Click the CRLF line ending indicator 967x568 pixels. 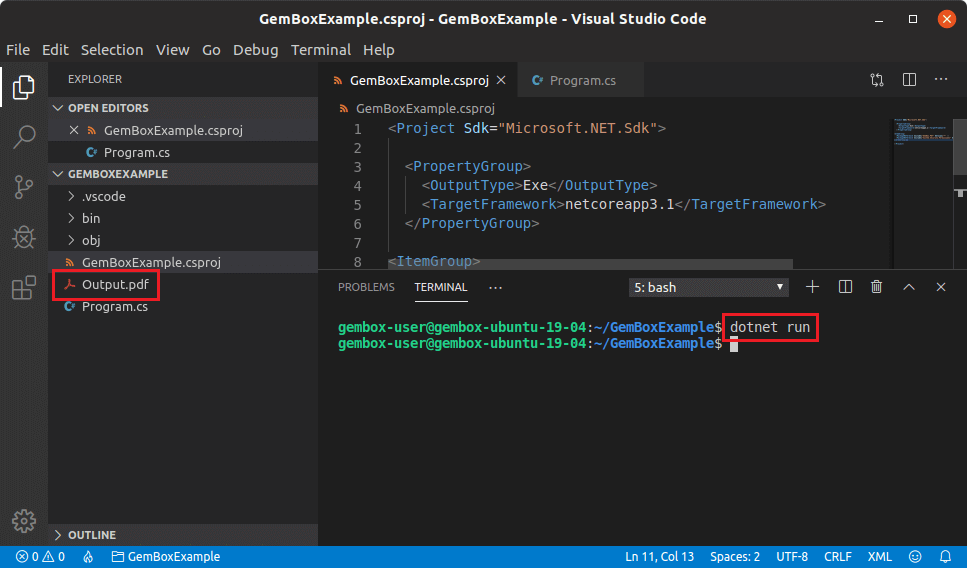837,557
